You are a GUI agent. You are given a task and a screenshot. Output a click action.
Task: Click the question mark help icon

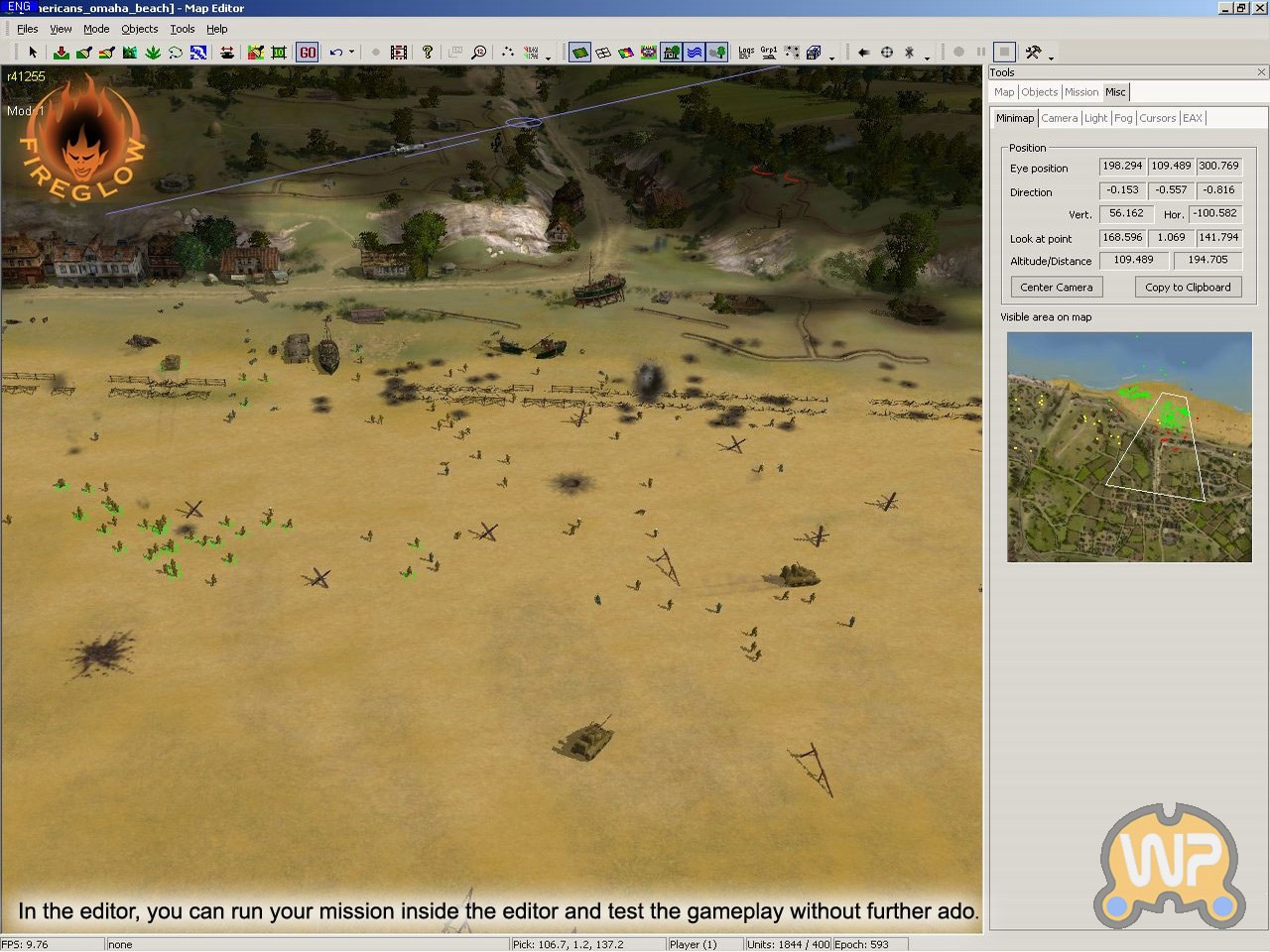pyautogui.click(x=428, y=53)
